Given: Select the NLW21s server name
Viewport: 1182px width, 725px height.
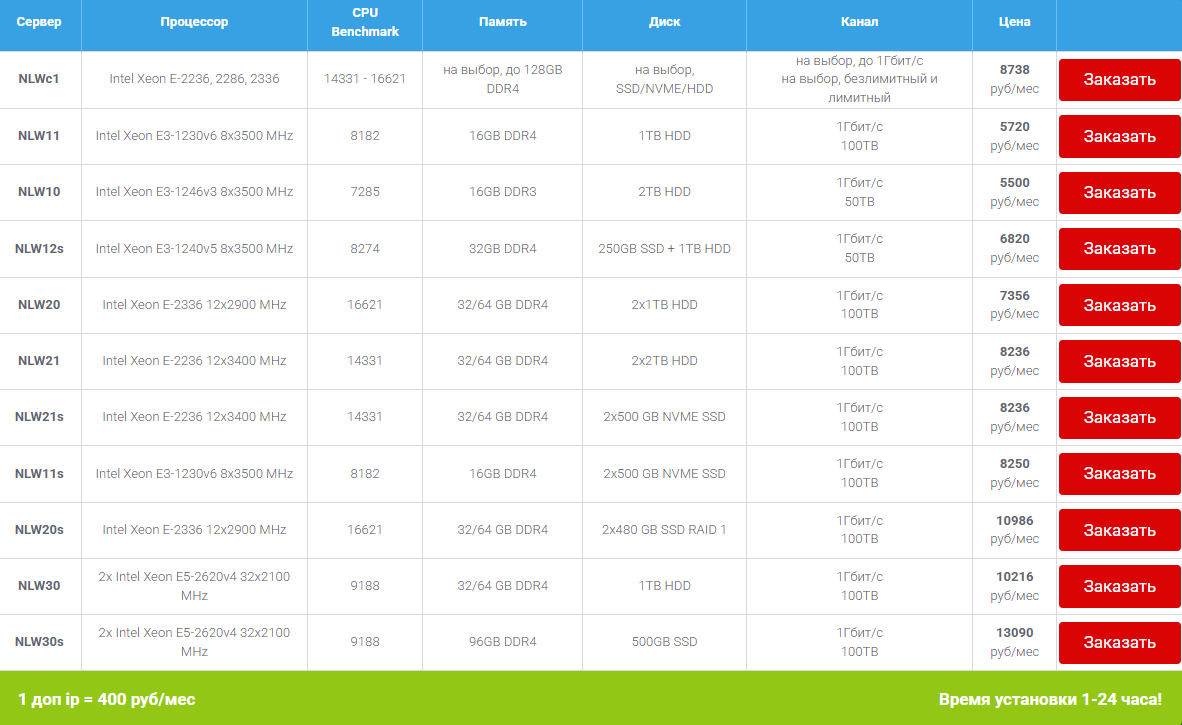Looking at the screenshot, I should [39, 417].
